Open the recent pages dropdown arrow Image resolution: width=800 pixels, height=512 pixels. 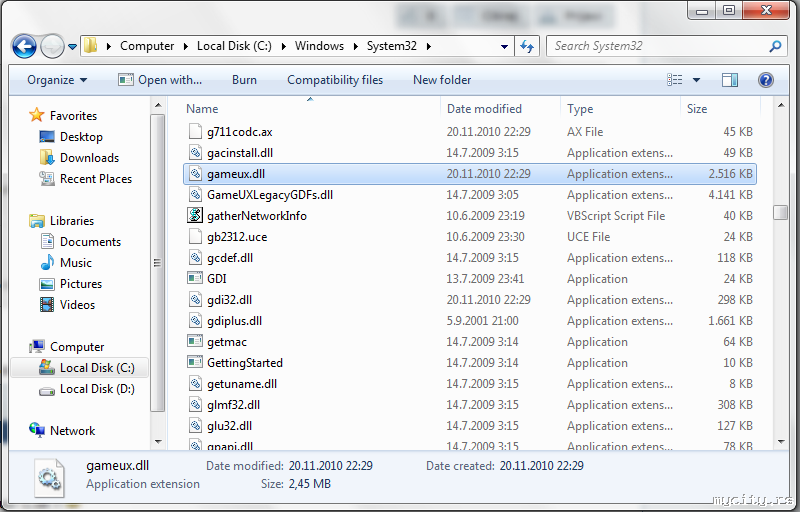tap(72, 47)
